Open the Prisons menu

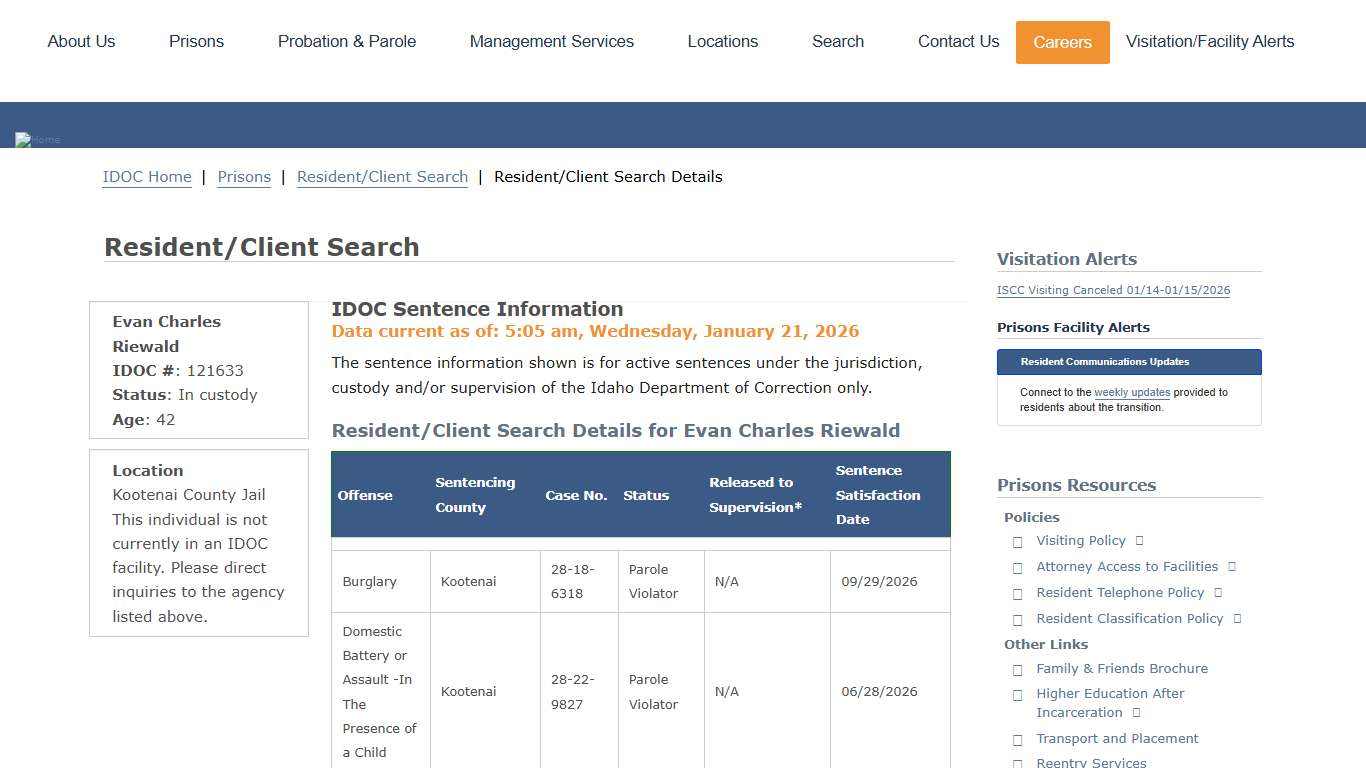tap(196, 41)
